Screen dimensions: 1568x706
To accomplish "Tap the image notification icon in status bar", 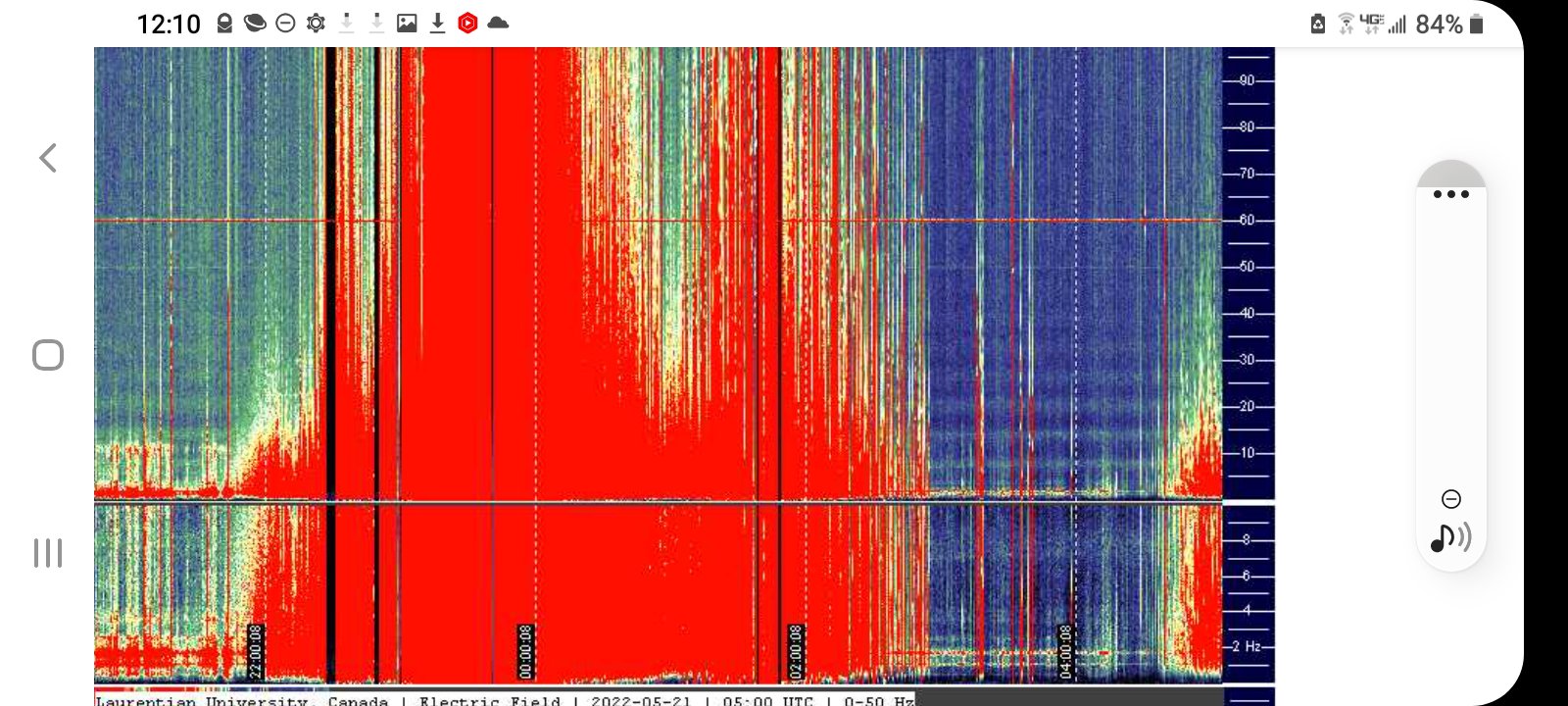I will click(x=407, y=23).
